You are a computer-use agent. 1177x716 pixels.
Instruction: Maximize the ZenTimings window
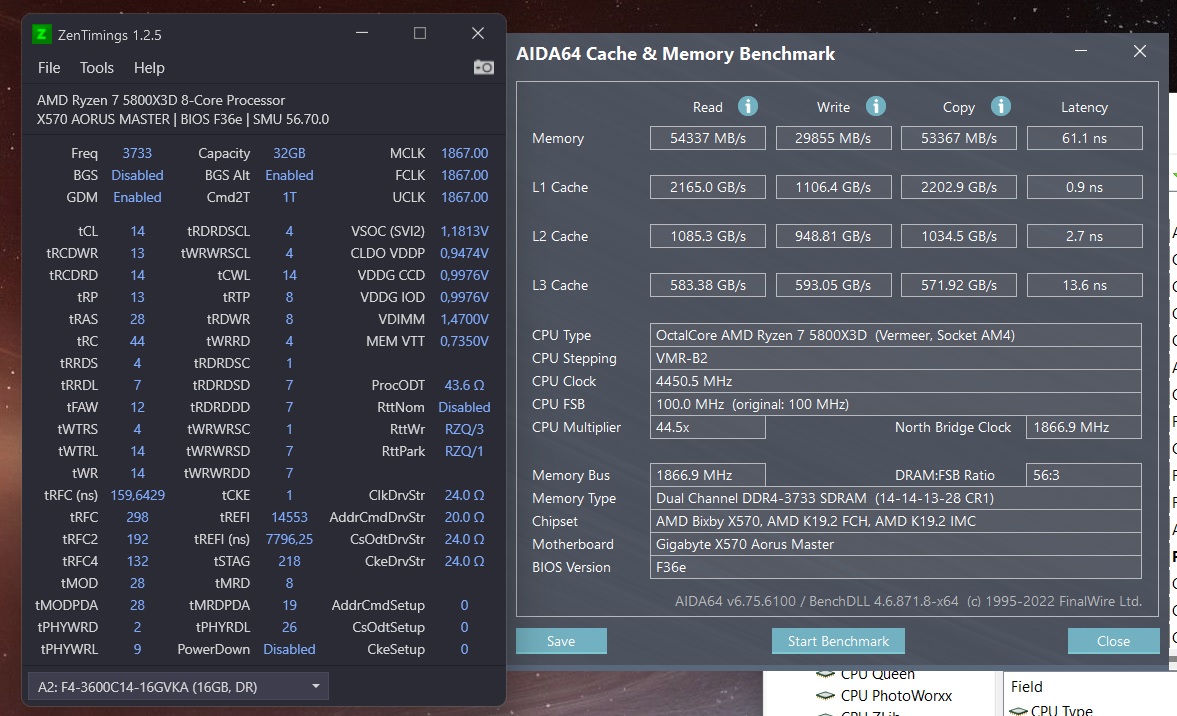[420, 33]
